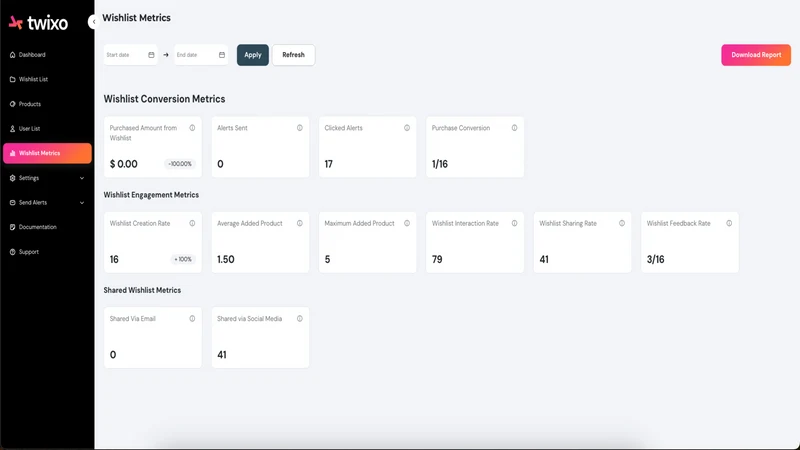800x450 pixels.
Task: Expand the Send Alerts submenu chevron
Action: 82,203
